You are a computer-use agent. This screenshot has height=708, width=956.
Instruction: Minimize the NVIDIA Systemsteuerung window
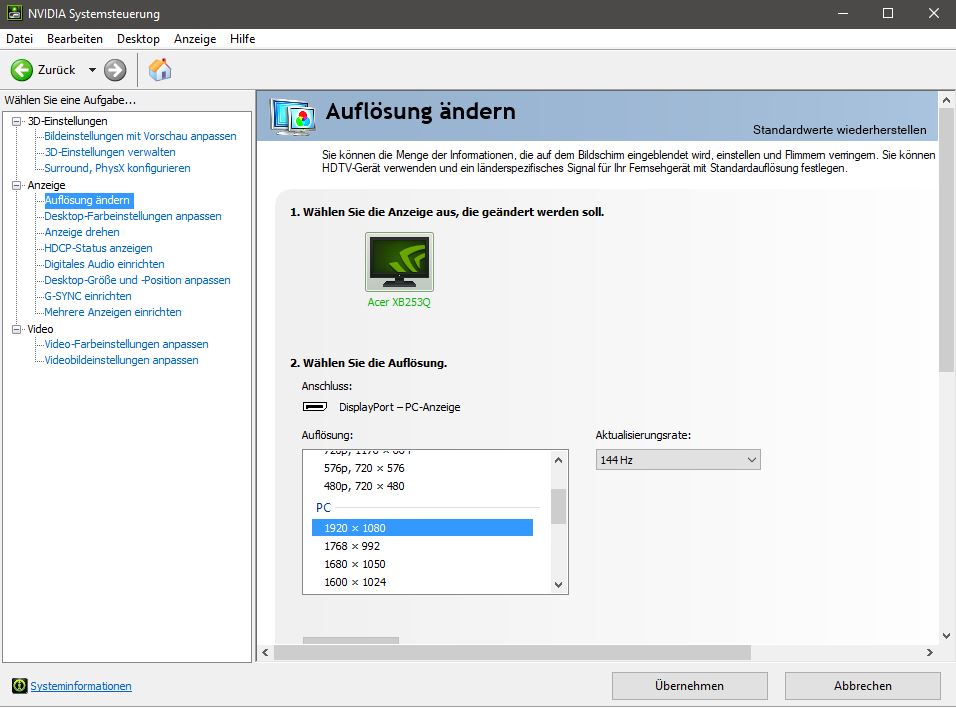(843, 13)
